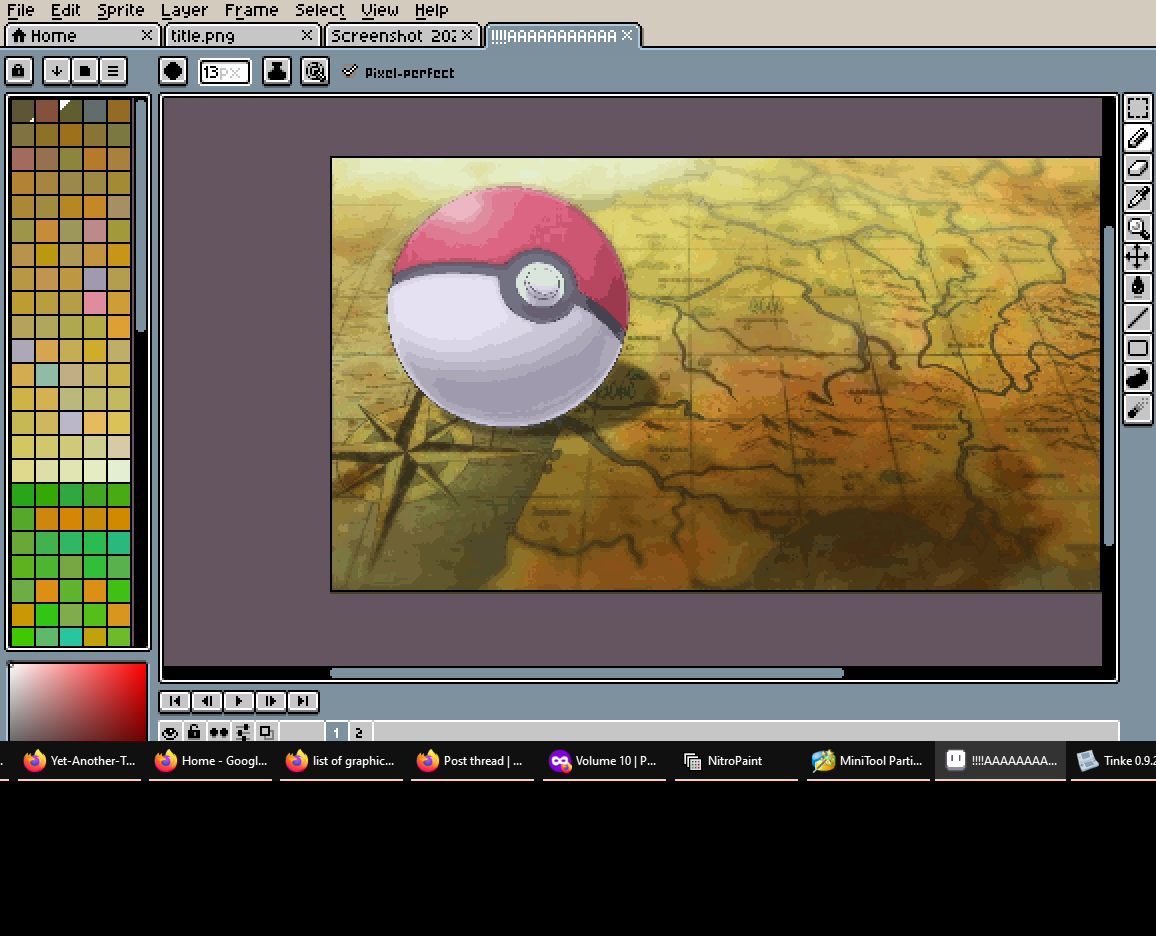The width and height of the screenshot is (1156, 936).
Task: Toggle the timeline layers lock icon
Action: coord(194,732)
